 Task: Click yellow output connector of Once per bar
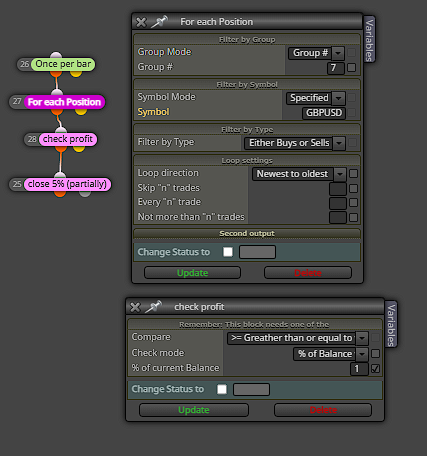(76, 73)
